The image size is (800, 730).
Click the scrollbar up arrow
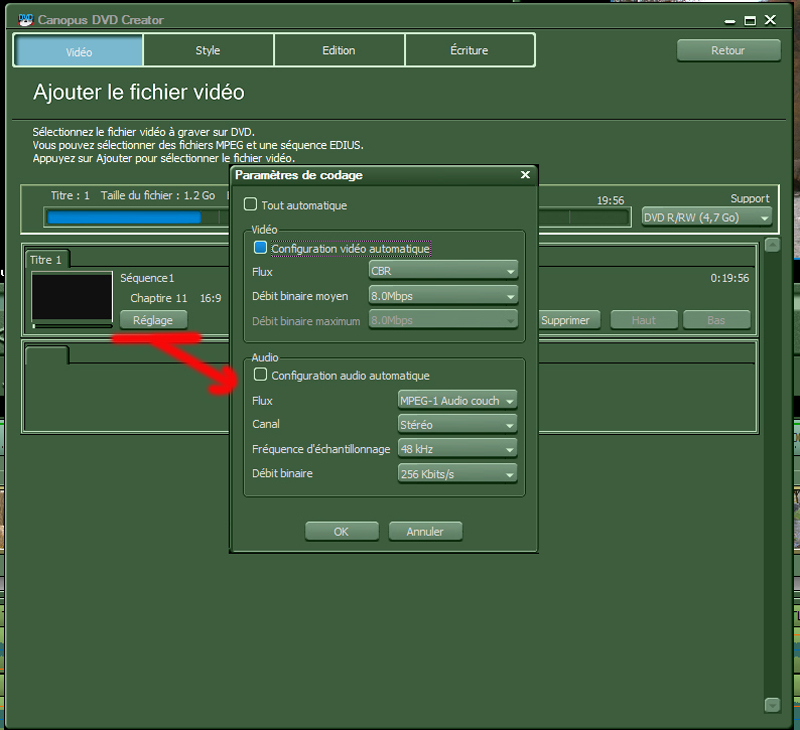point(772,245)
